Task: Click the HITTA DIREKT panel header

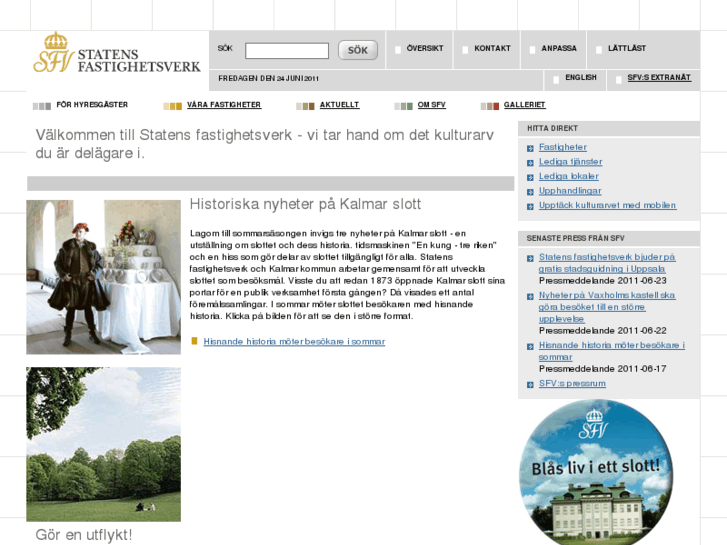Action: (609, 128)
